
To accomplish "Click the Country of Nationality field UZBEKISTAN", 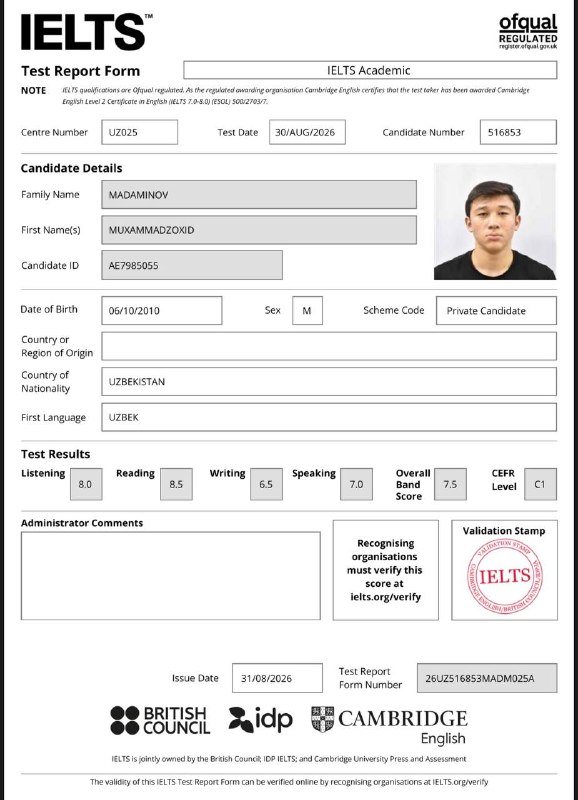I will (329, 381).
